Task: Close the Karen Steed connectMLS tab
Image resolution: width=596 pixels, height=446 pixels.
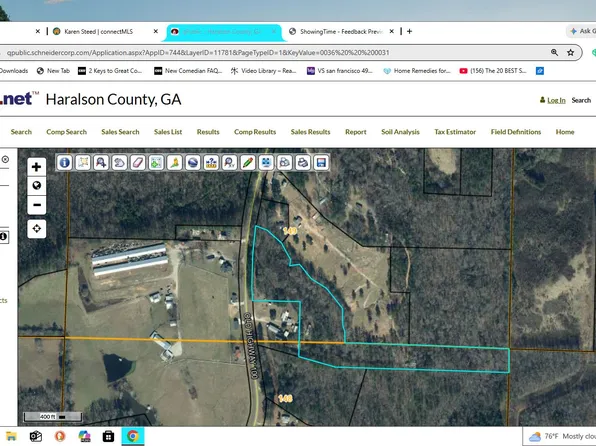Action: [155, 32]
